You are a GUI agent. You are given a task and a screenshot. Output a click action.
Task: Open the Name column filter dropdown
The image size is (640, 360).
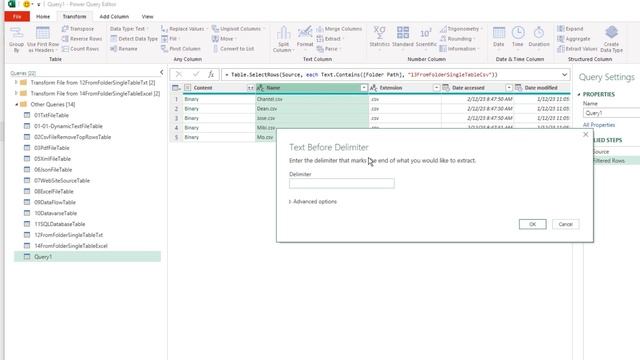[x=364, y=88]
